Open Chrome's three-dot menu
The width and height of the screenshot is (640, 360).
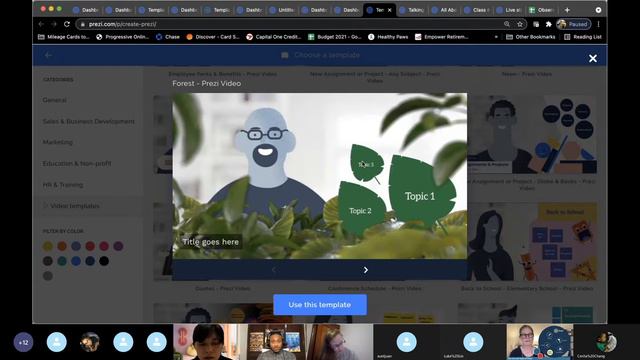pyautogui.click(x=598, y=24)
